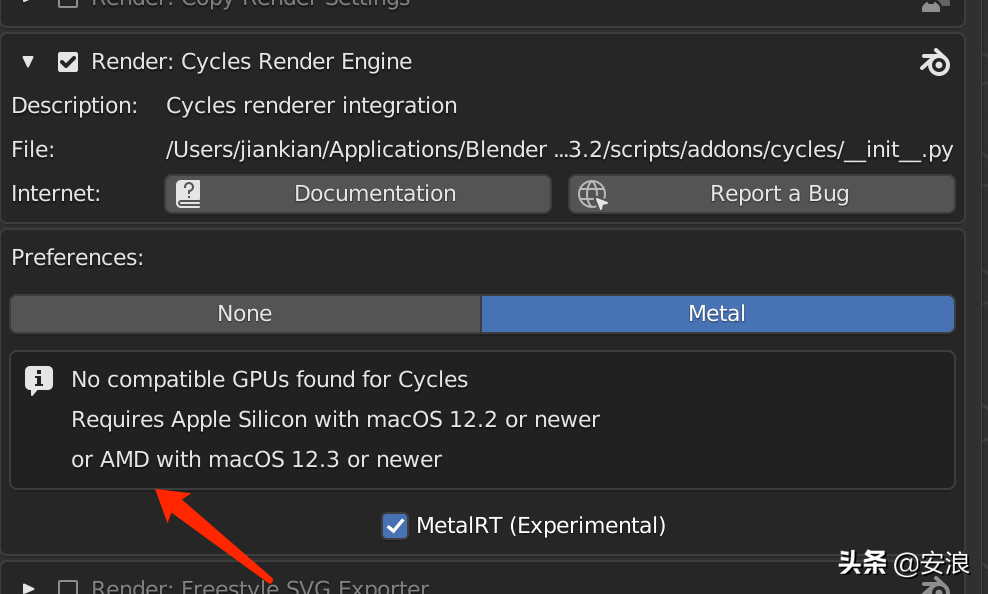
Task: Disable the Cycles Render Engine add-on checkbox
Action: 68,62
